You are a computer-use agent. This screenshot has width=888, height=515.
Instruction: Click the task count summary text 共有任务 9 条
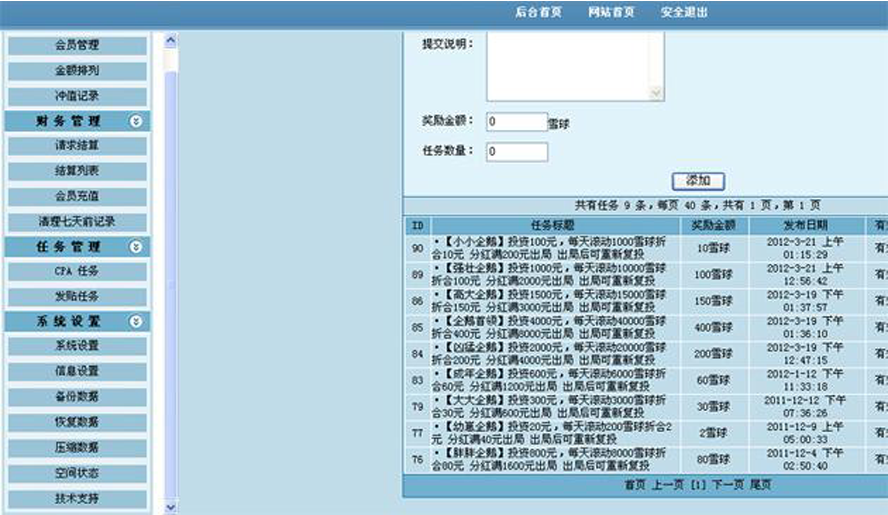coord(610,205)
